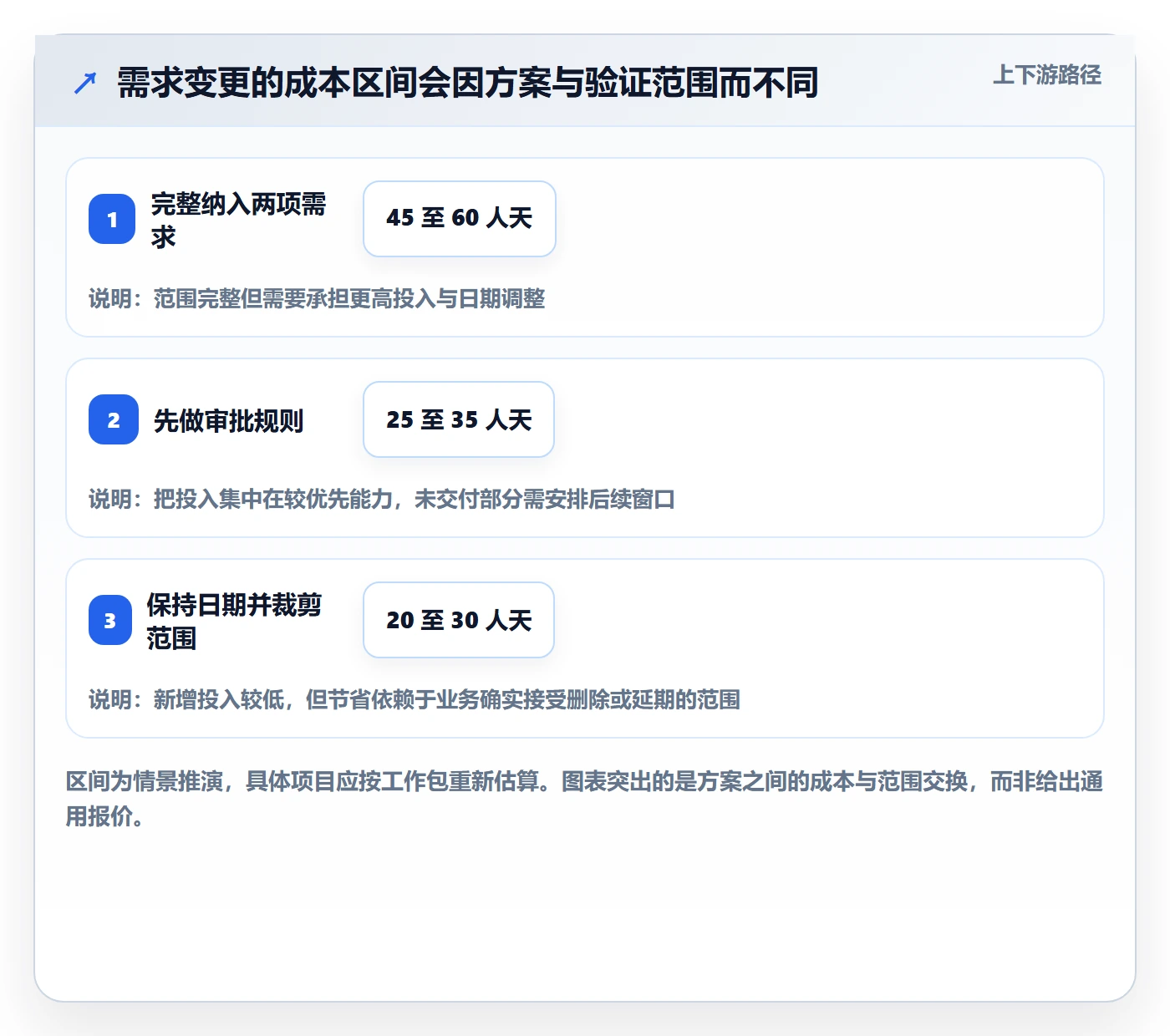
Task: Click the number 2 badge
Action: [x=114, y=419]
